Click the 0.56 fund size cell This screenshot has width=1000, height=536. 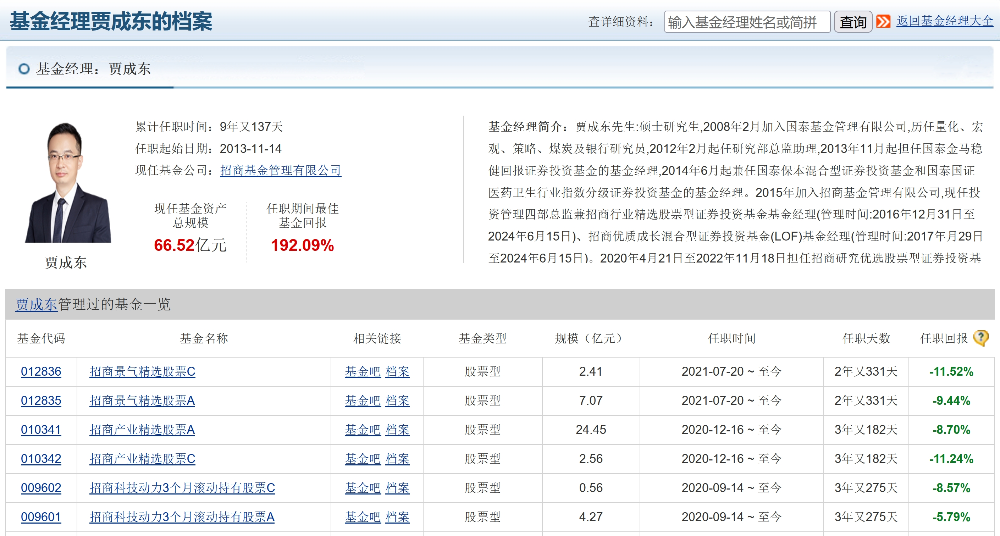click(591, 488)
